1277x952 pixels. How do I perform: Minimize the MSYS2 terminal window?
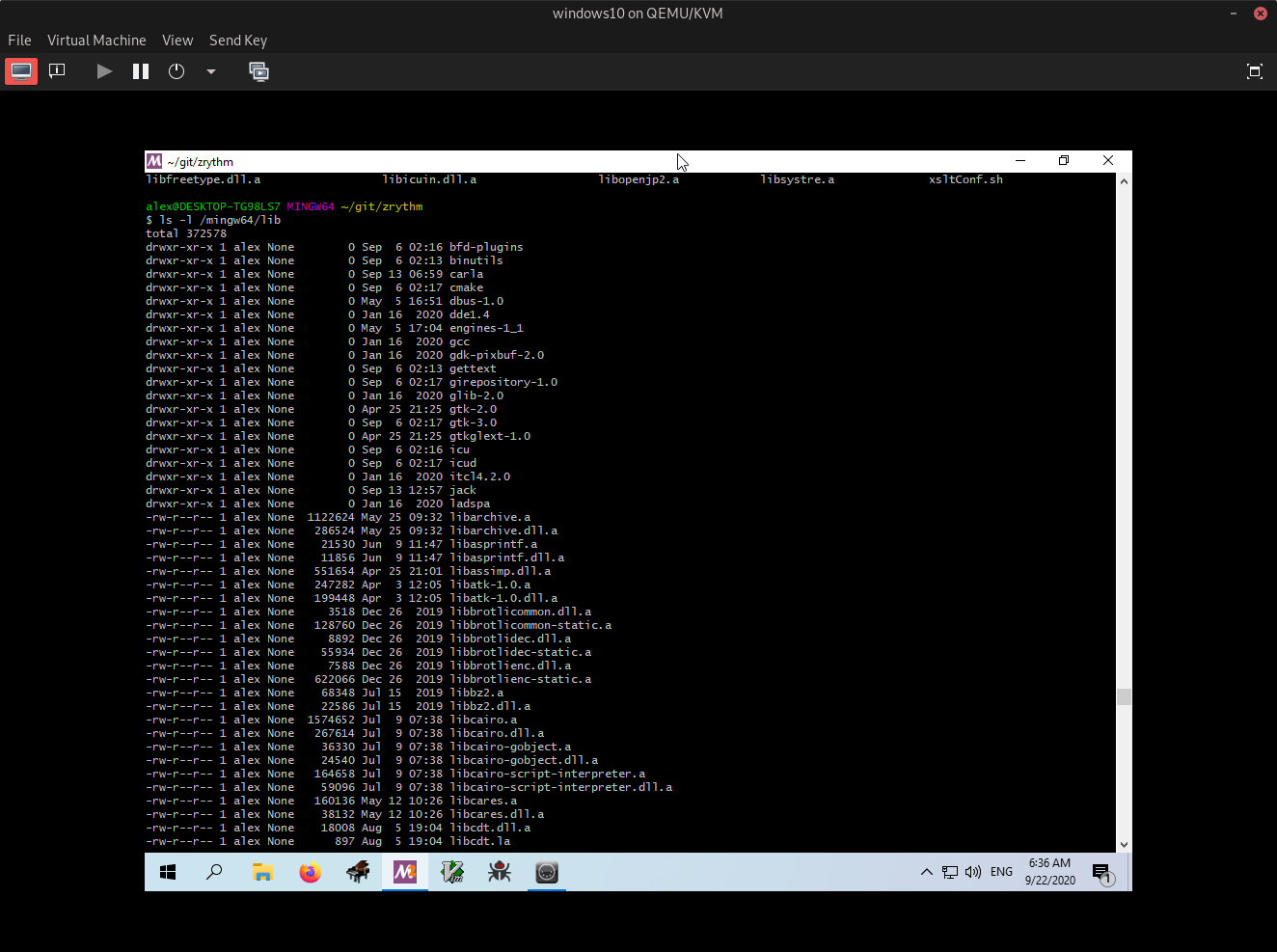(x=1020, y=161)
